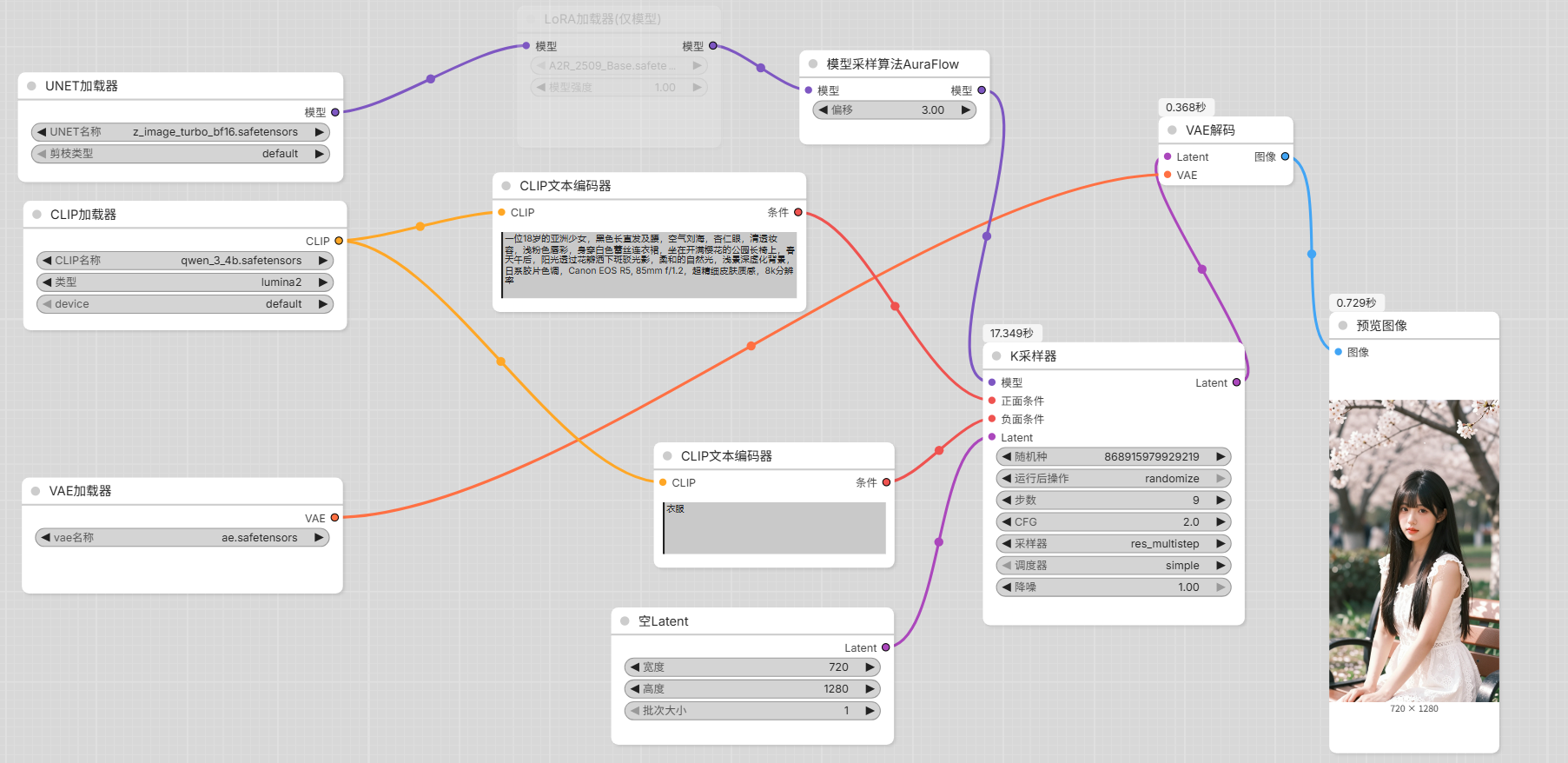Image resolution: width=1568 pixels, height=763 pixels.
Task: Open the 采样器 res_multistep dropdown
Action: coord(1114,544)
